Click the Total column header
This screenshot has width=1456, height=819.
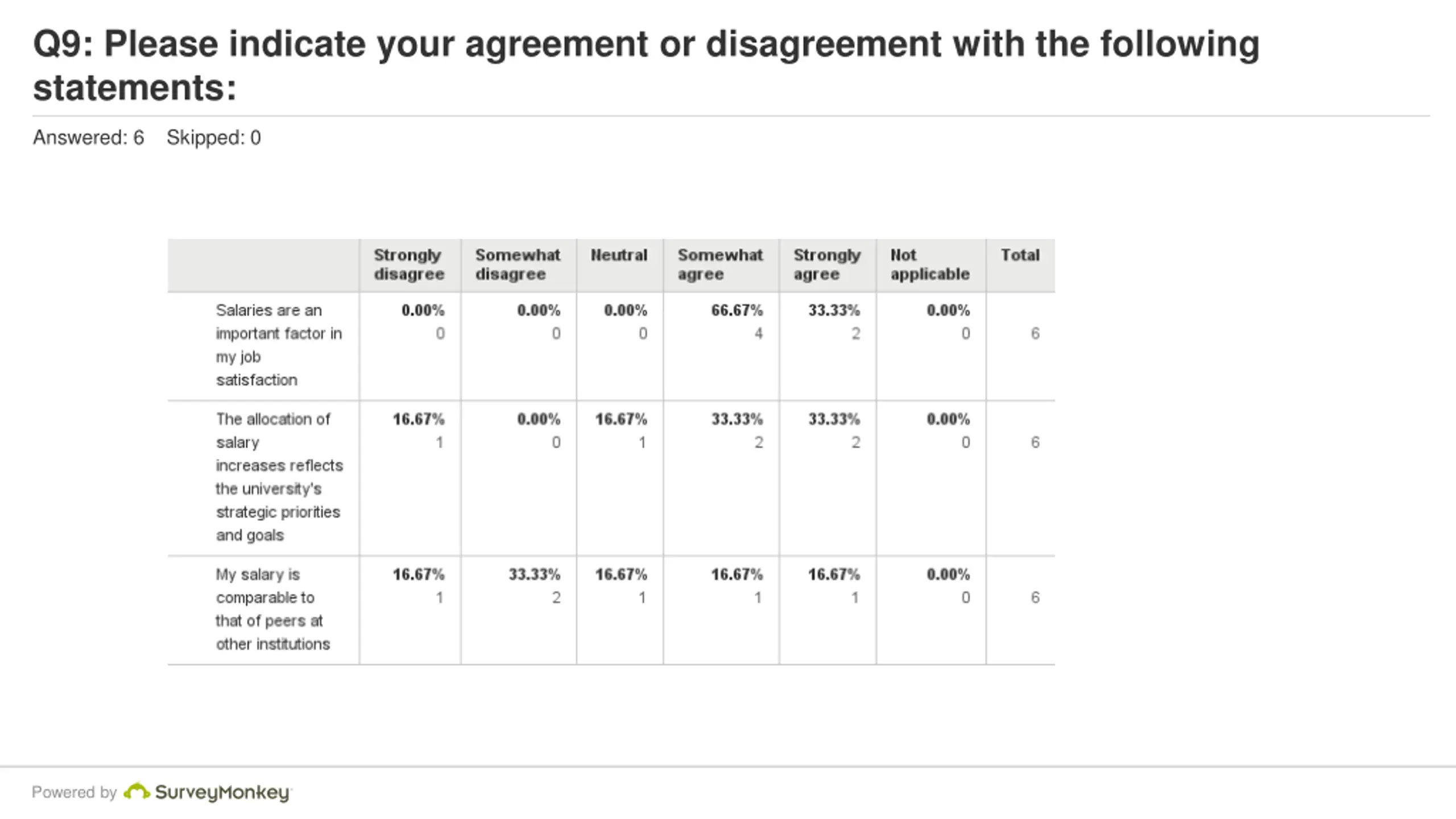point(1020,255)
